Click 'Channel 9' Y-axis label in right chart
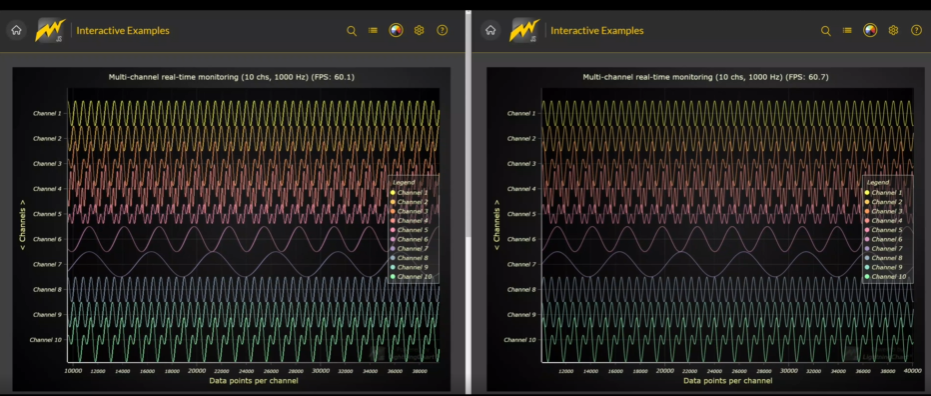Viewport: 931px width, 396px height. 521,315
